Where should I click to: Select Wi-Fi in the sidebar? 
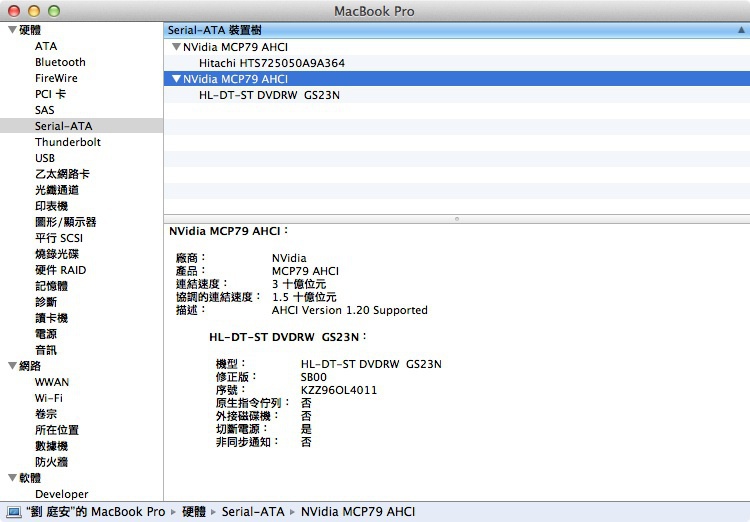coord(49,398)
